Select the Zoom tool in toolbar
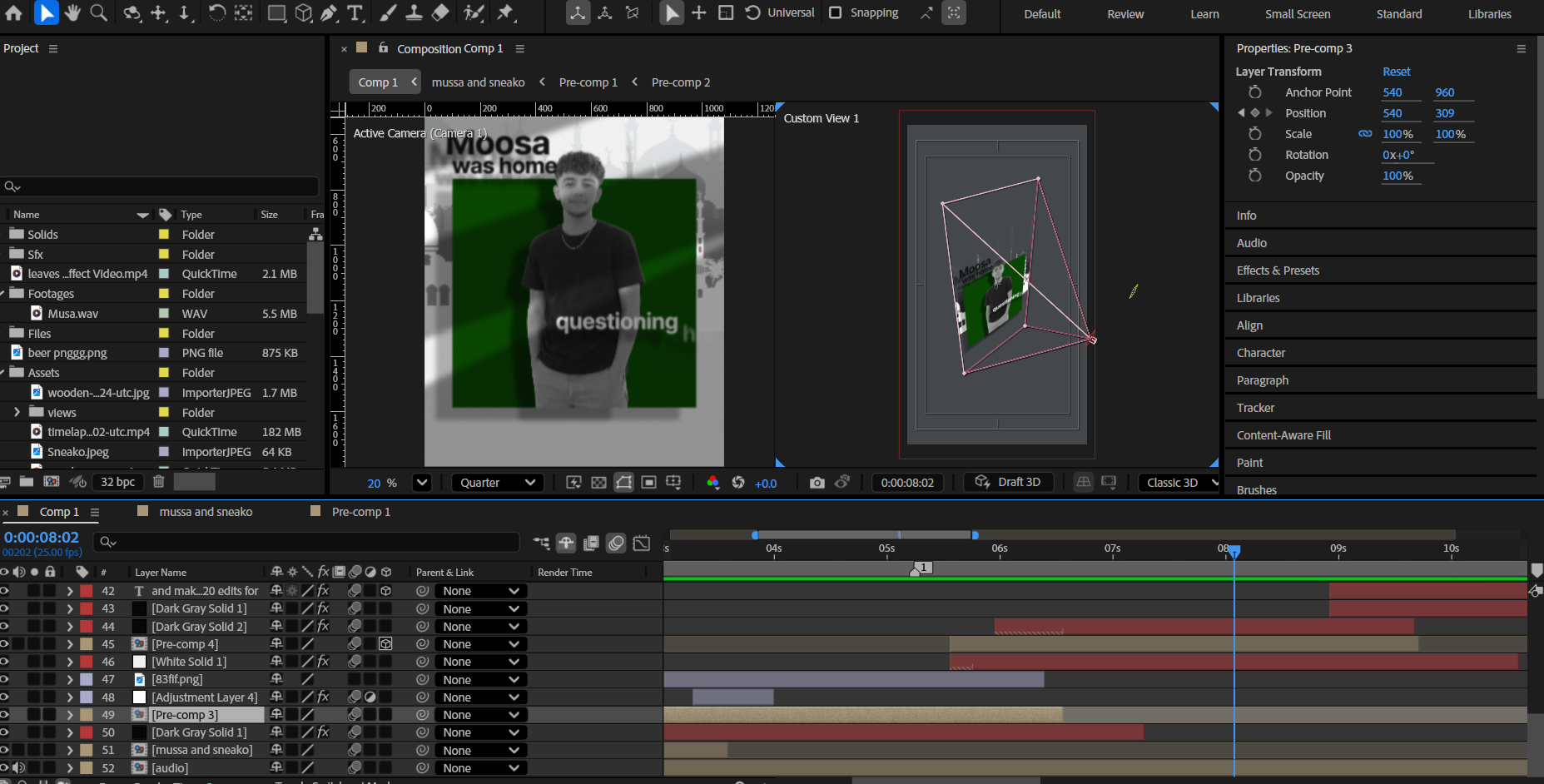The height and width of the screenshot is (784, 1544). click(x=98, y=12)
